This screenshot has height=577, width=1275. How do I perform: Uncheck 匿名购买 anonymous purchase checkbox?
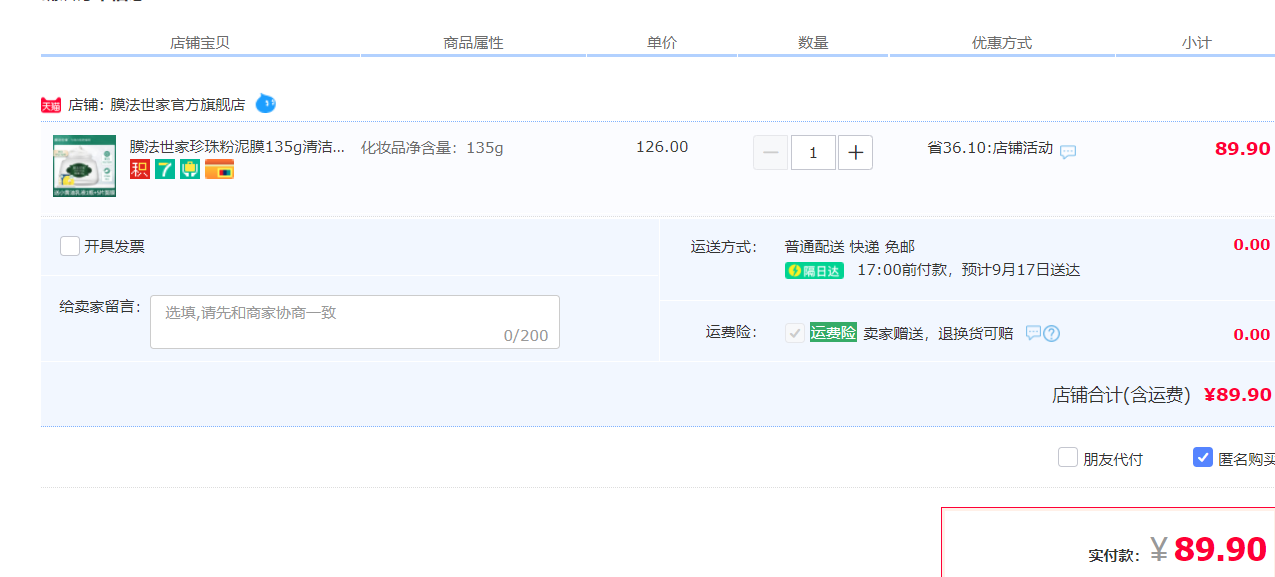point(1203,458)
